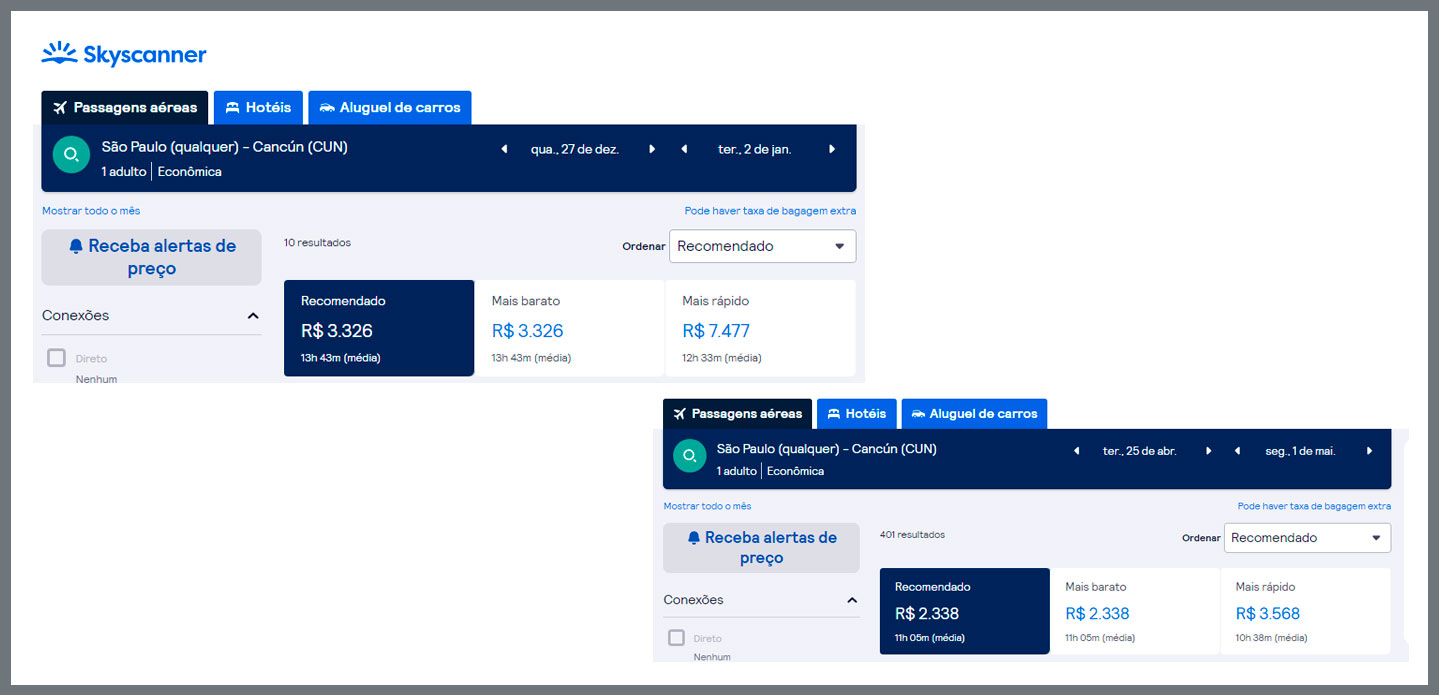1439x695 pixels.
Task: Select Mais rápido R$ 7.477 card
Action: [x=760, y=328]
